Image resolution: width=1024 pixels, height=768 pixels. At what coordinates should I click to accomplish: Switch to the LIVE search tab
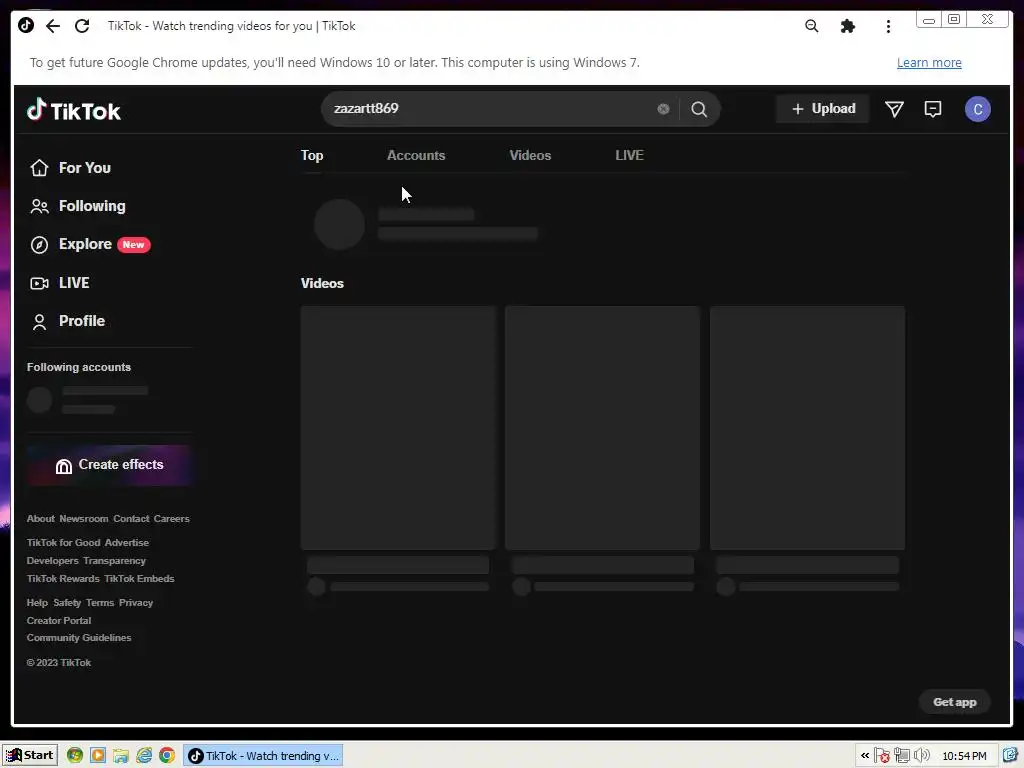[630, 155]
